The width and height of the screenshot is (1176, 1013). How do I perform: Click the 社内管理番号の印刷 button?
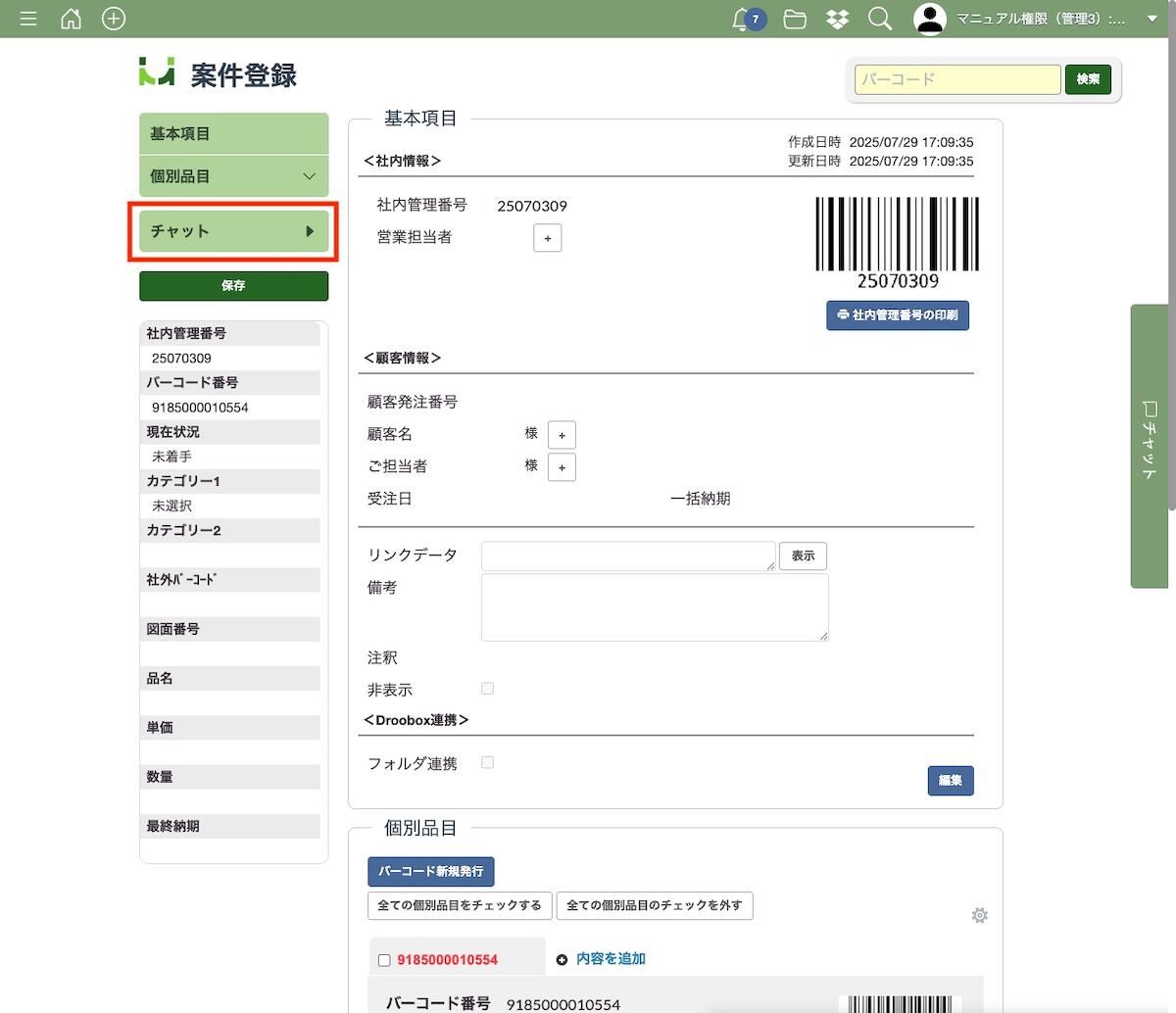pos(897,315)
